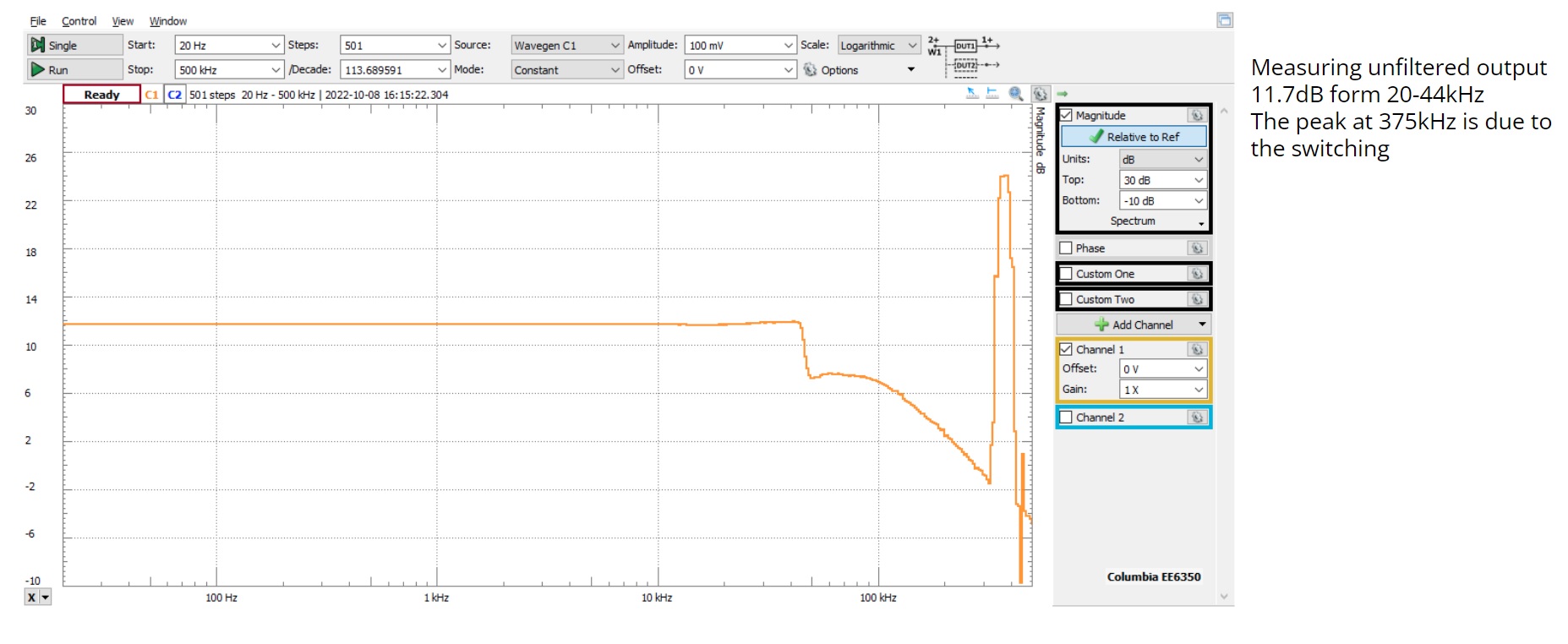Click the C1 channel indicator

(151, 94)
